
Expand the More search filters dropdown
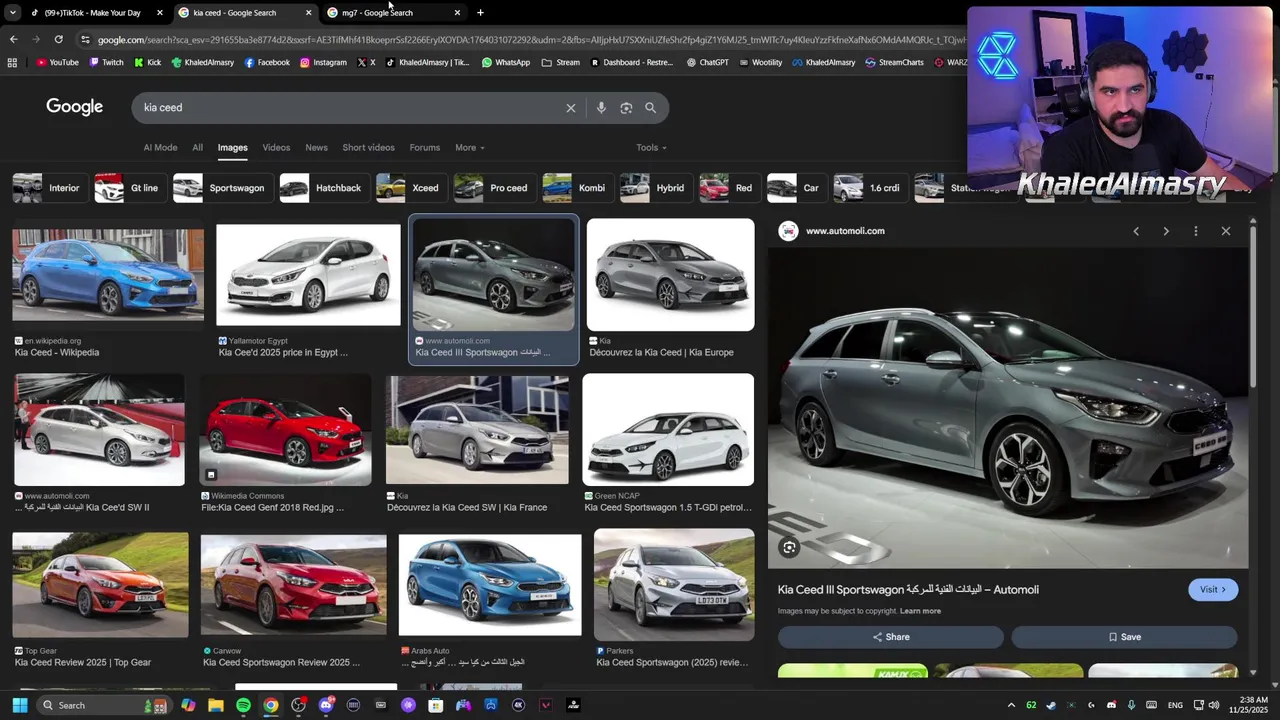tap(469, 148)
